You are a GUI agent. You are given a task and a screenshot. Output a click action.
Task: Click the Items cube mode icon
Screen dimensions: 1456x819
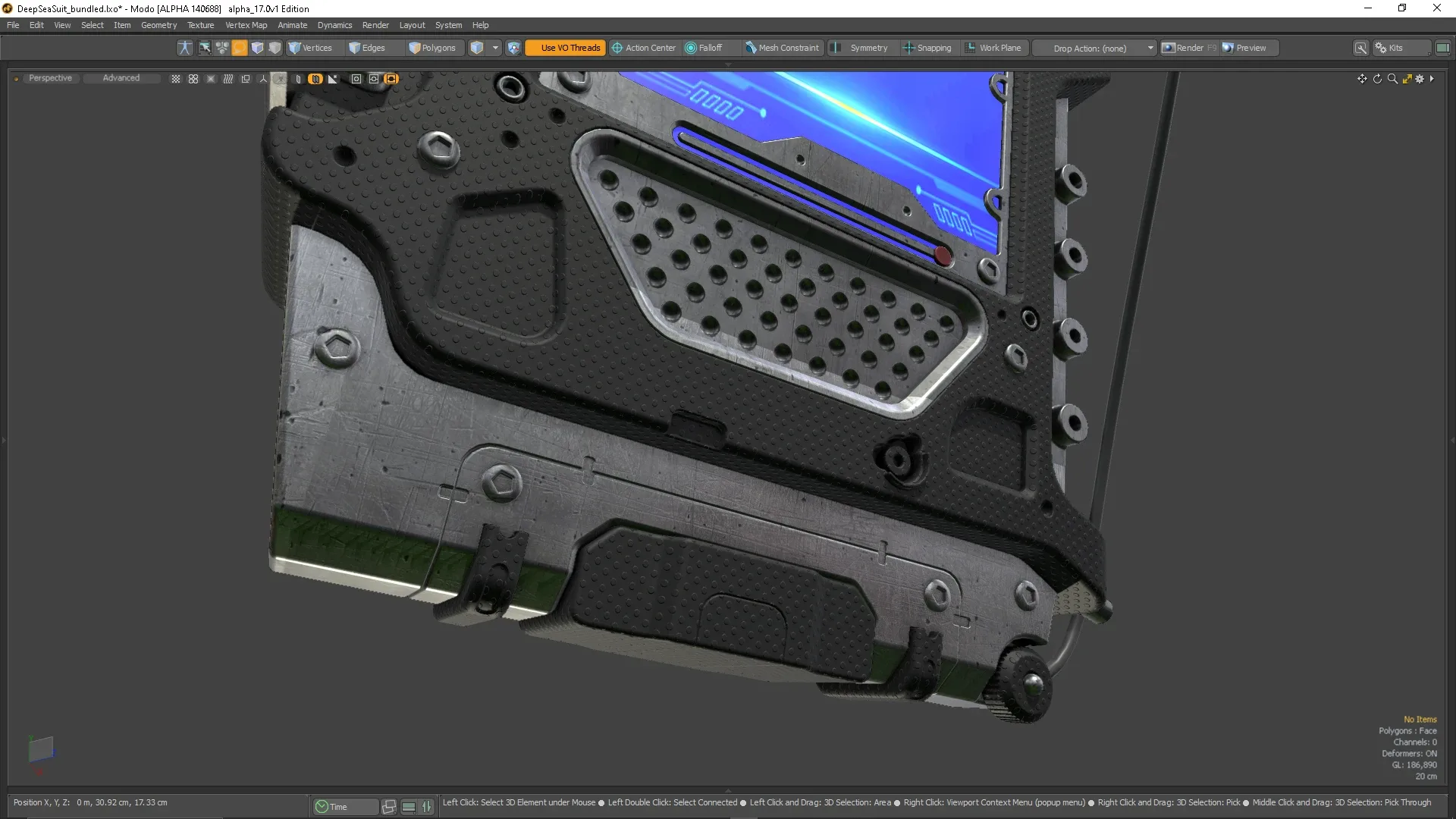(x=477, y=48)
